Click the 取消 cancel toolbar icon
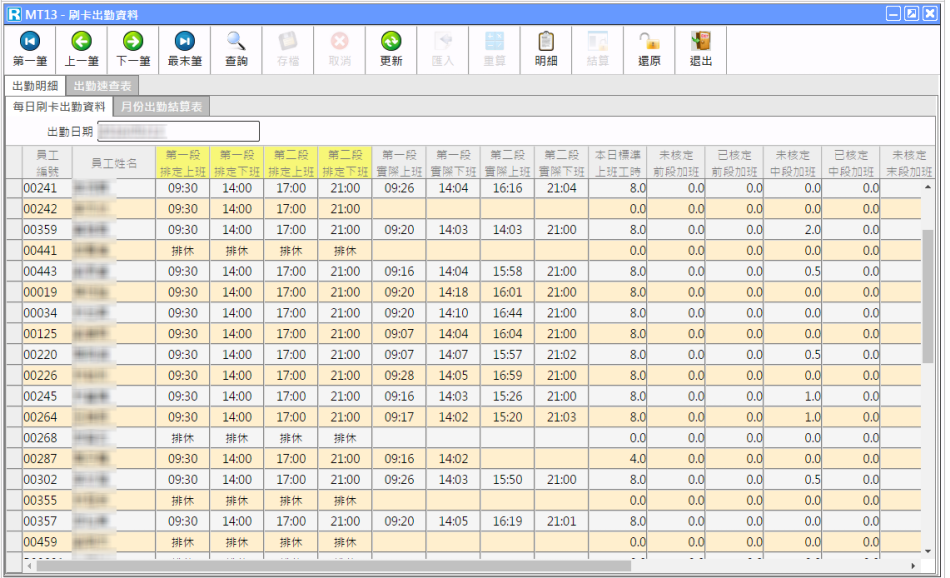This screenshot has height=578, width=950. [x=339, y=49]
